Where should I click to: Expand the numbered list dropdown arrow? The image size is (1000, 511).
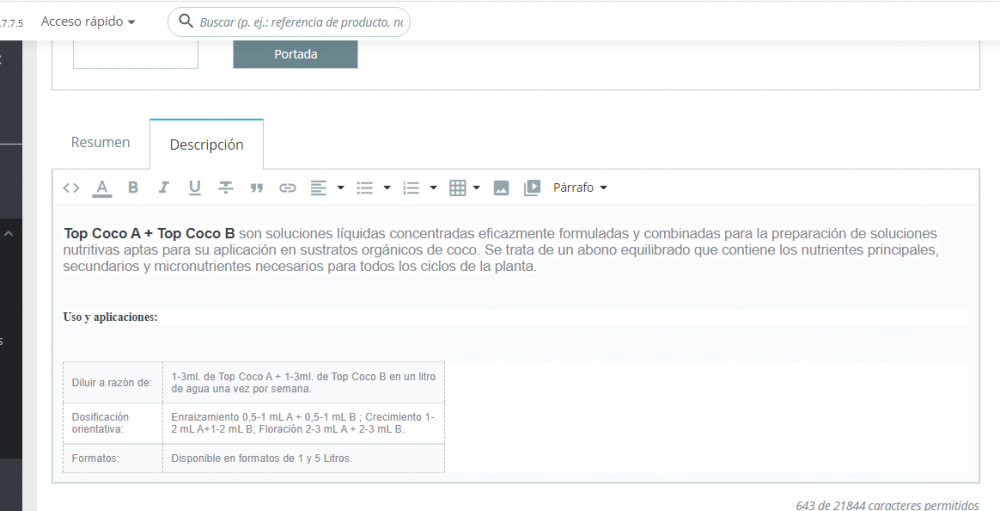(434, 188)
